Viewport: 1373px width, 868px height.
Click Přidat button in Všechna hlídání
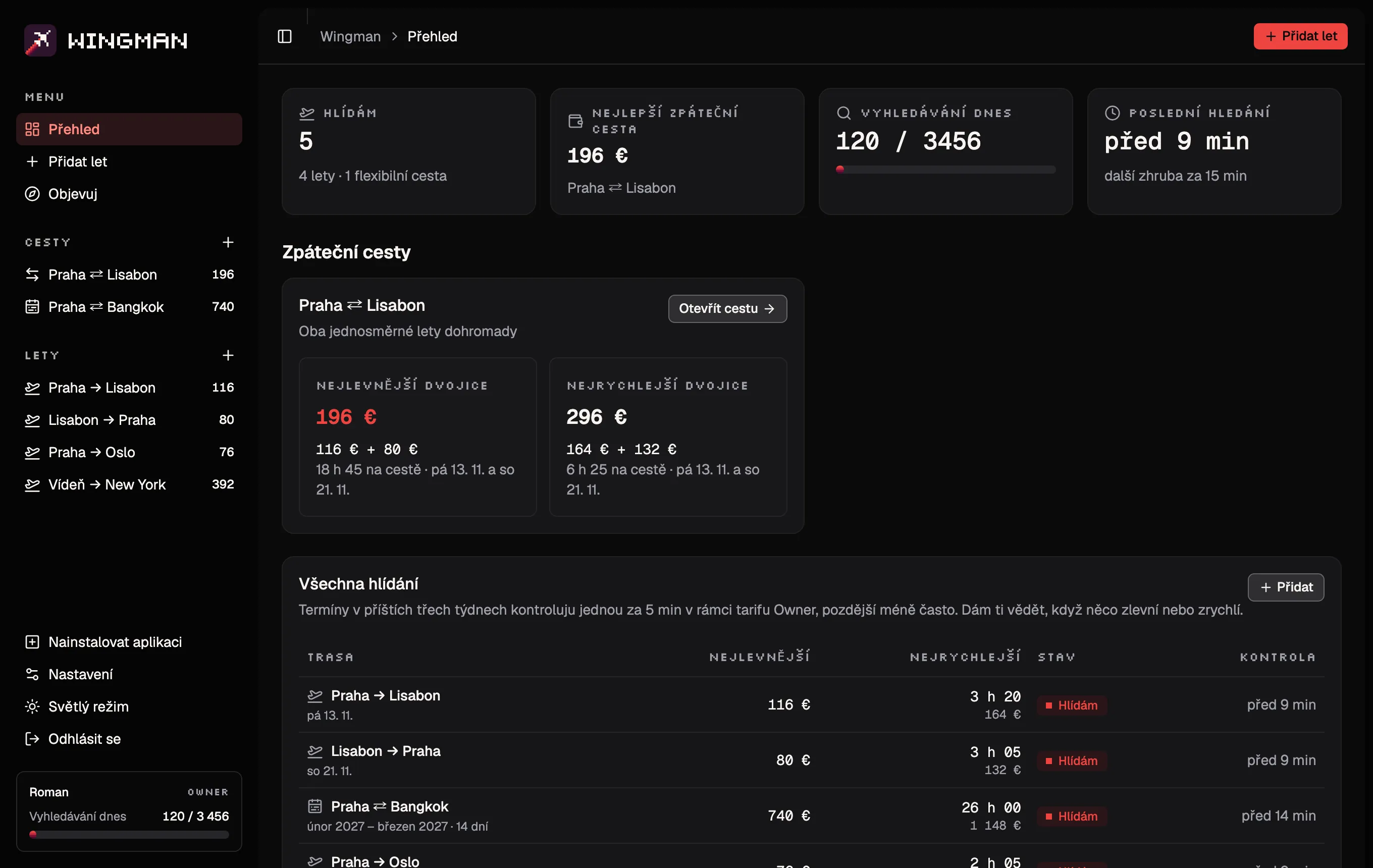click(1286, 587)
